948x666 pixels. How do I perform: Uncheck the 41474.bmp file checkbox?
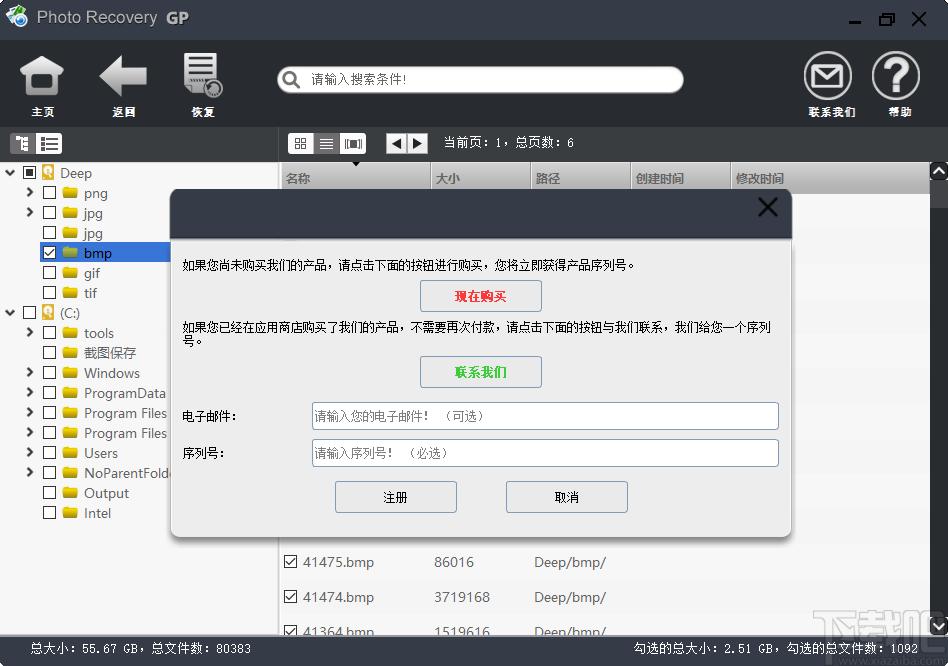pyautogui.click(x=290, y=596)
